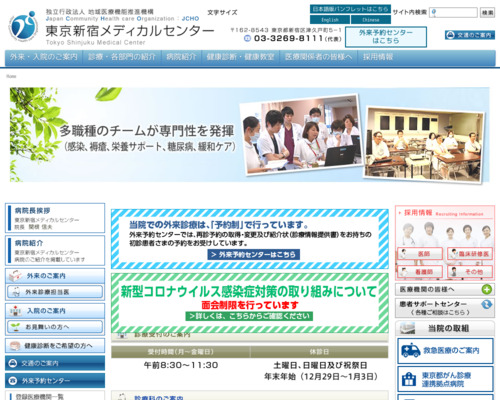Open 採用情報 navigation menu
The height and width of the screenshot is (400, 500).
coord(378,57)
